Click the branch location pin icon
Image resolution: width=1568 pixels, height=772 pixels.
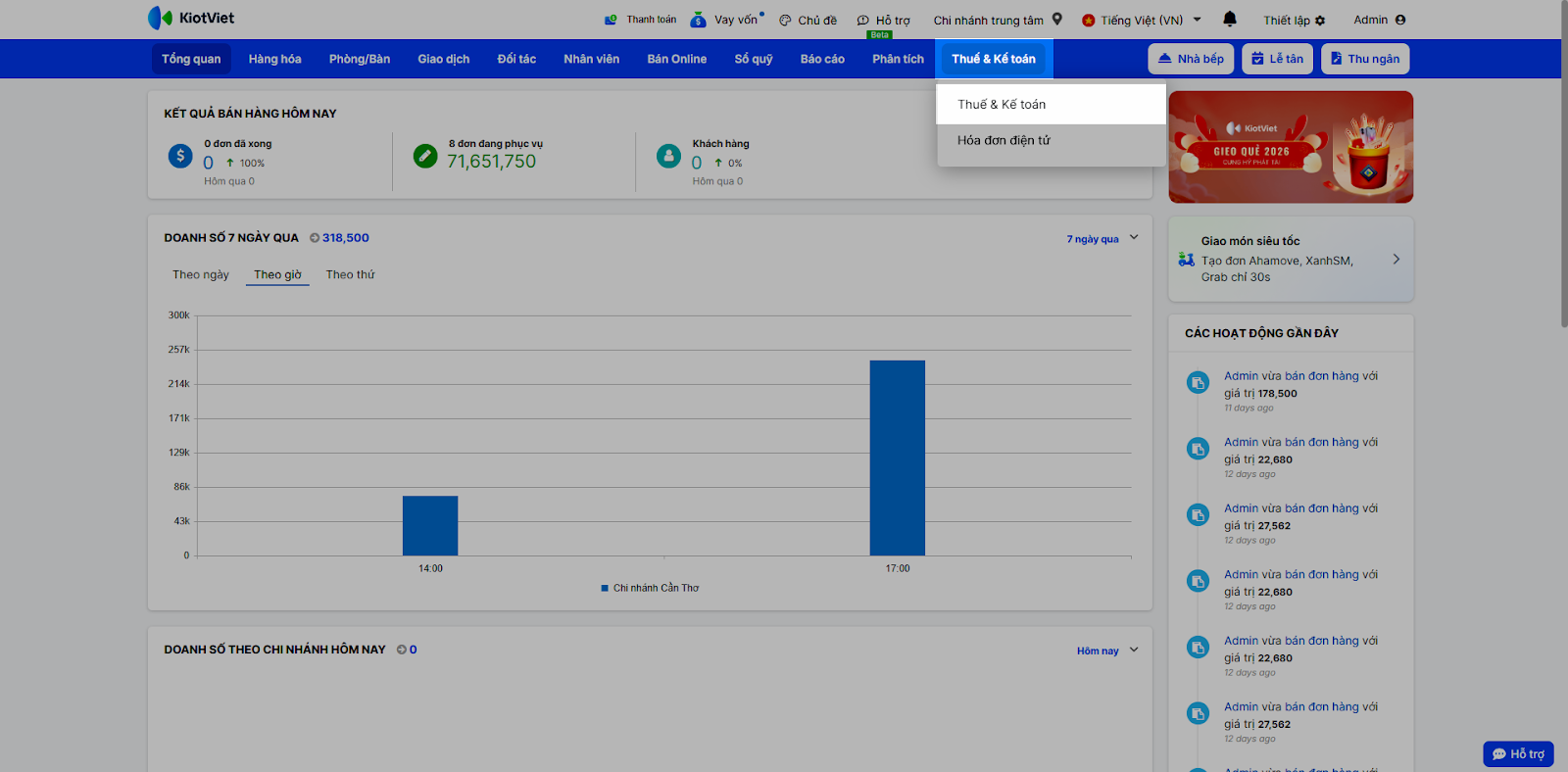tap(1056, 19)
